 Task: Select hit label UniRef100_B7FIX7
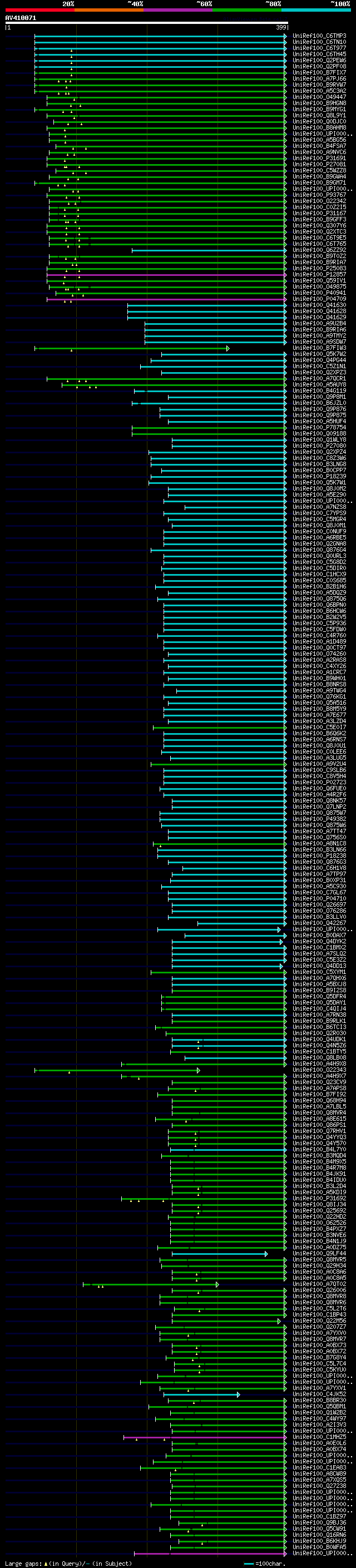click(319, 72)
